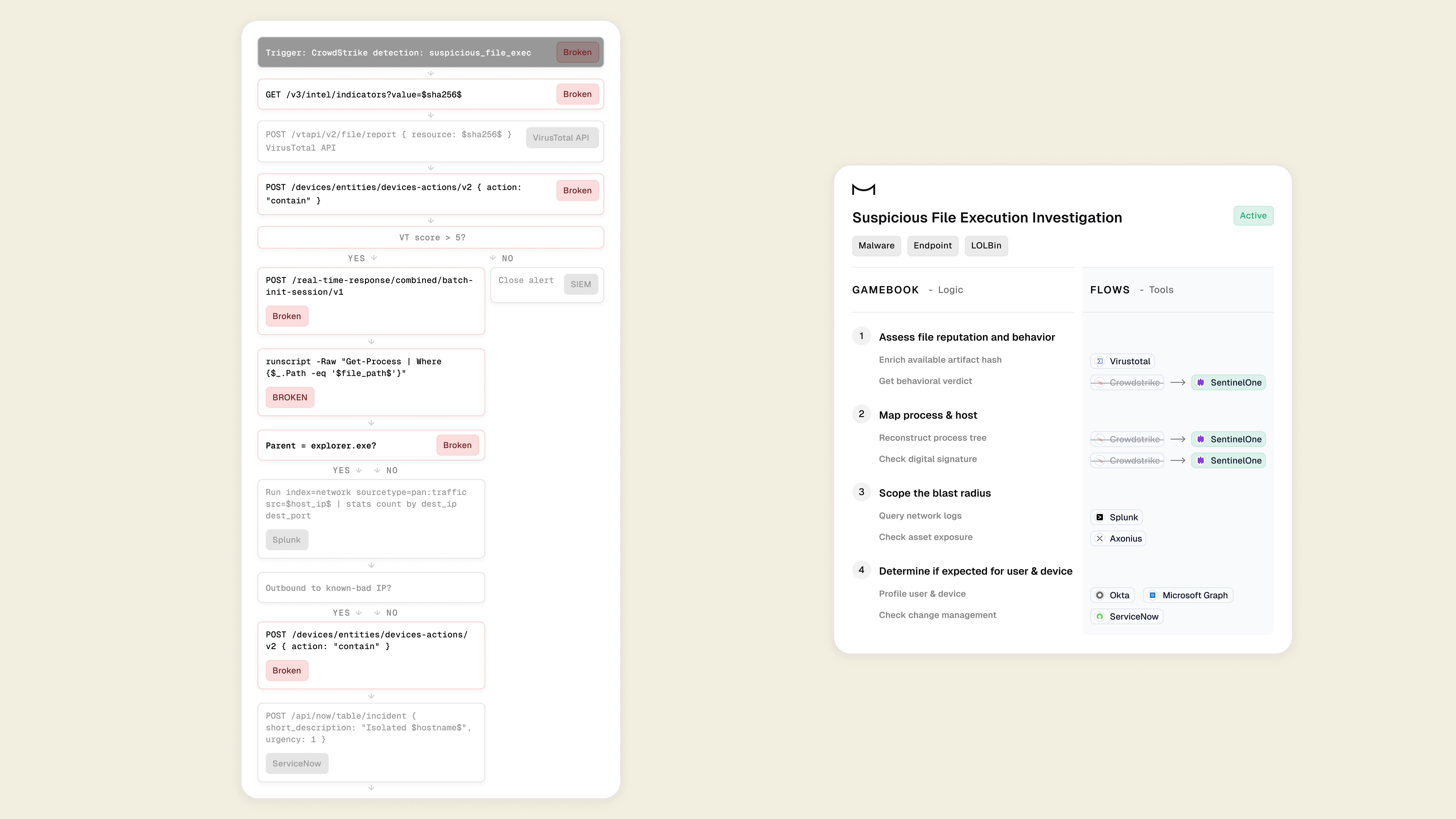Image resolution: width=1456 pixels, height=819 pixels.
Task: Select the "Outbound to known-bad IP?" decision node
Action: pyautogui.click(x=371, y=588)
